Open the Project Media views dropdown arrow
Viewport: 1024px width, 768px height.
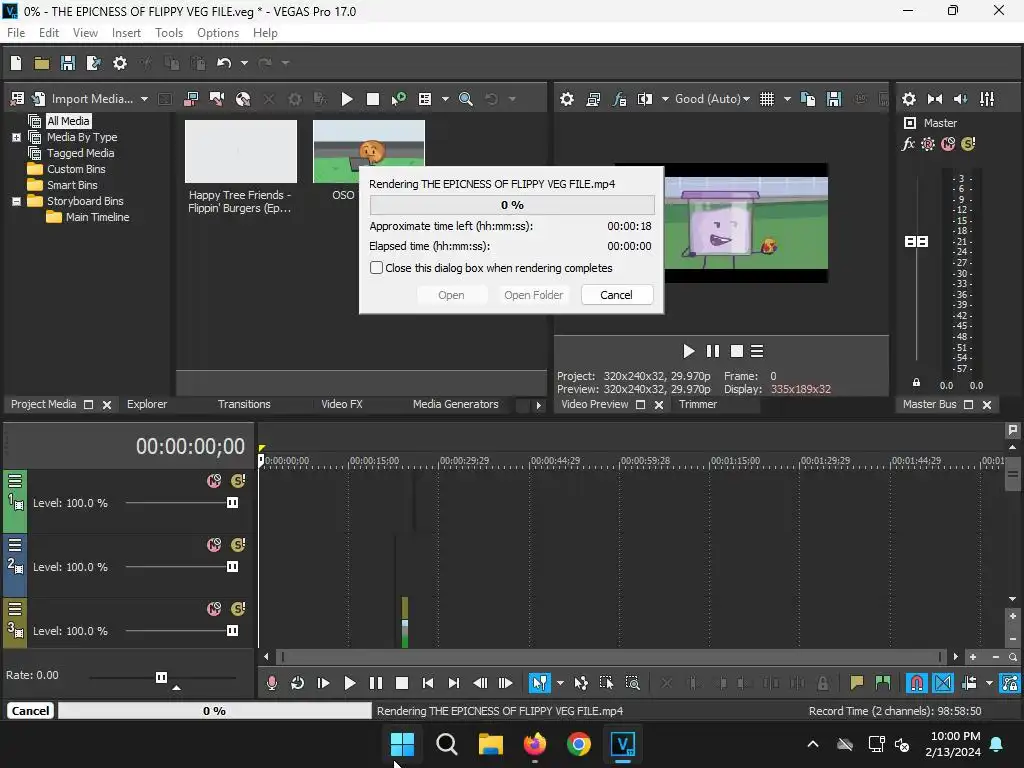(x=445, y=99)
